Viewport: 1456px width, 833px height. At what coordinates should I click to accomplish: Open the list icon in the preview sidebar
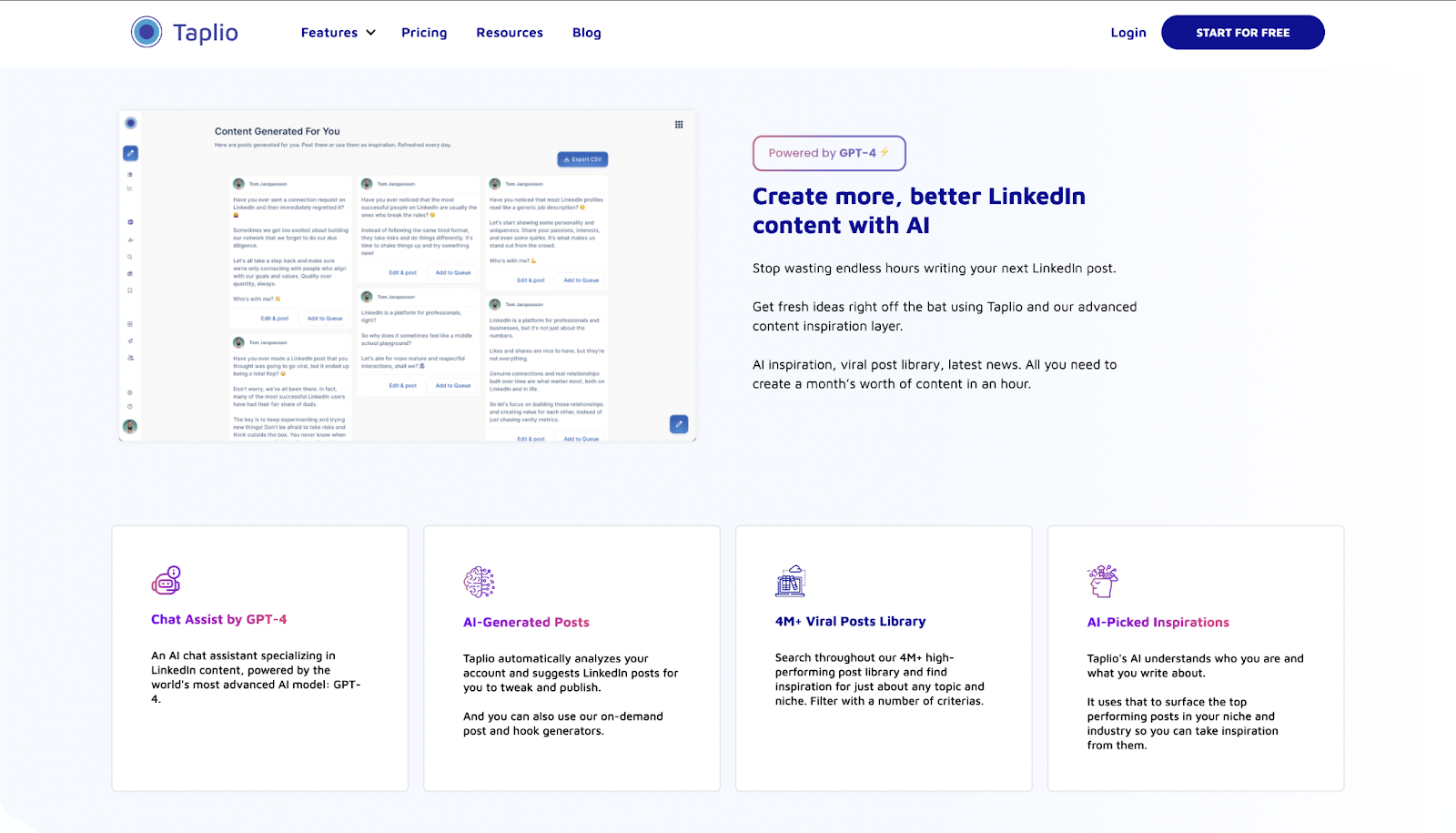click(130, 174)
